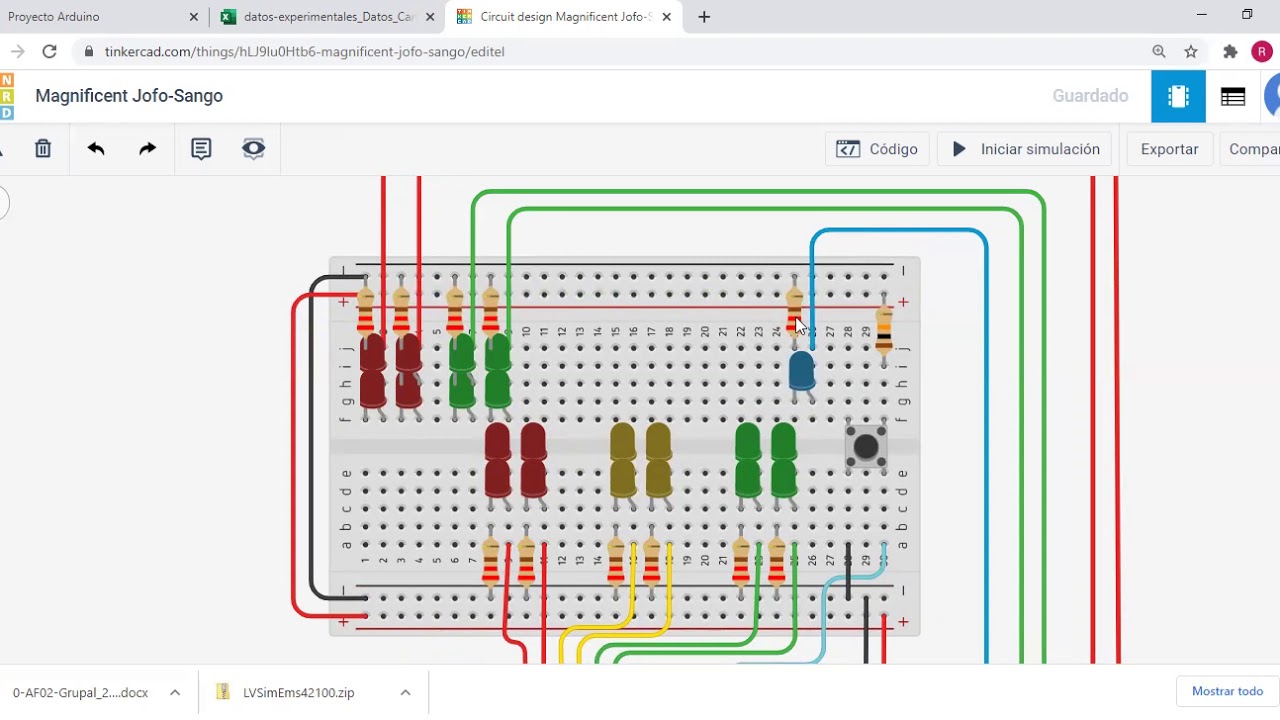The width and height of the screenshot is (1280, 720).
Task: Bookmark this page with the star
Action: pos(1191,51)
